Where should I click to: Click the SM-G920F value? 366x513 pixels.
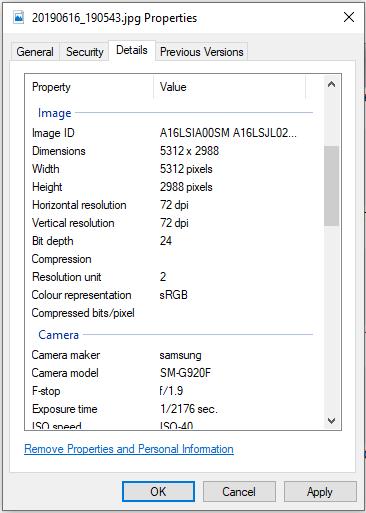click(185, 373)
